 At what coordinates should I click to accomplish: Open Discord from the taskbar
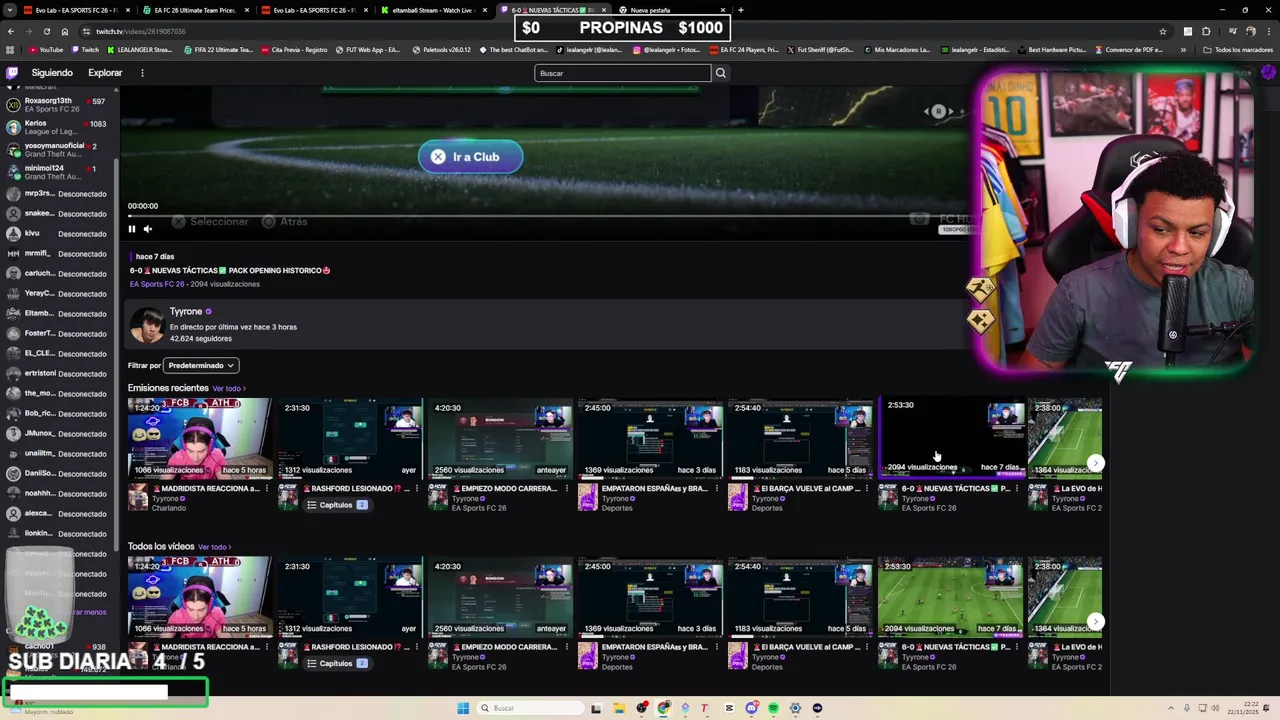point(751,708)
